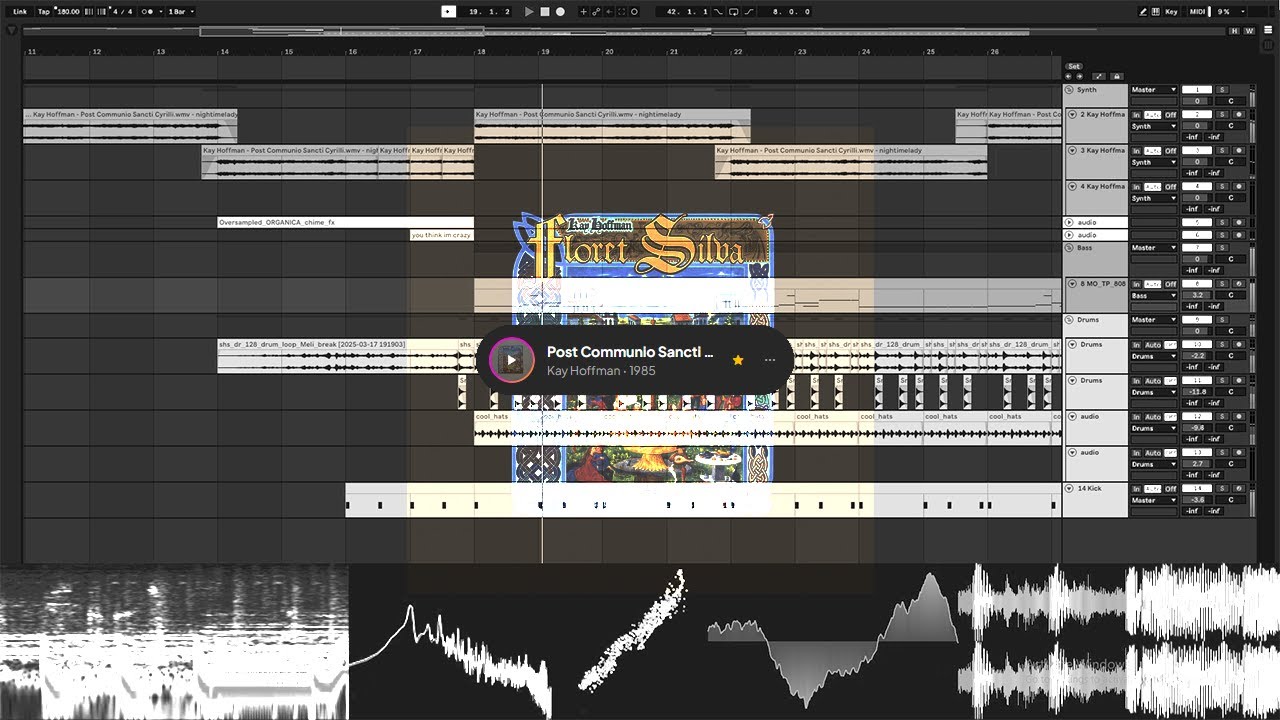Collapse the Synth group track
1280x720 pixels.
[x=1069, y=90]
